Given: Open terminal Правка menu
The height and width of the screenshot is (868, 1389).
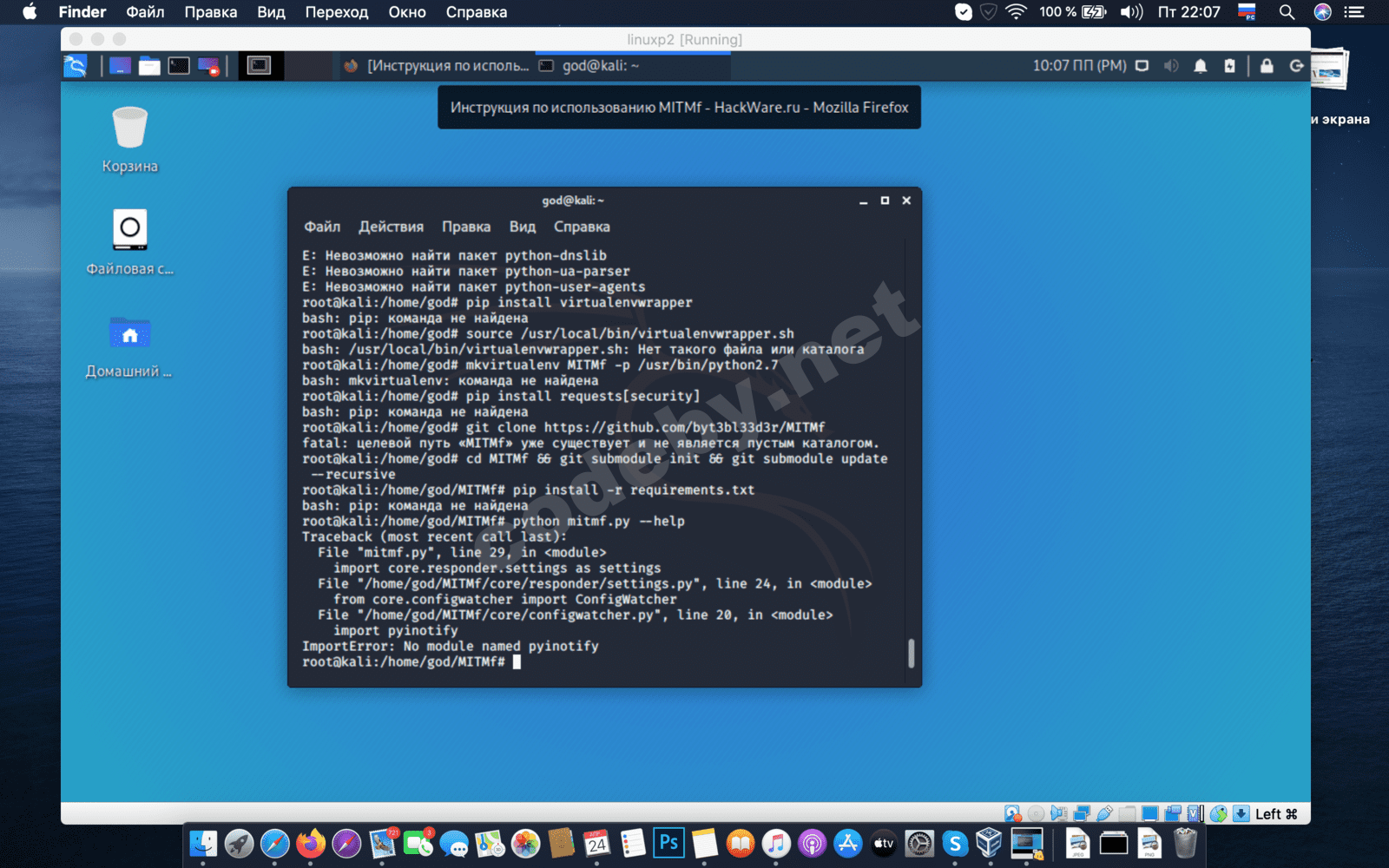Looking at the screenshot, I should click(466, 227).
